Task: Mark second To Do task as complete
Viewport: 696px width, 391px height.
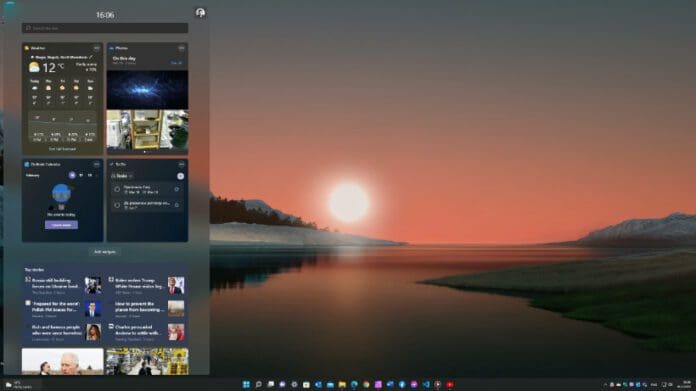Action: click(117, 205)
